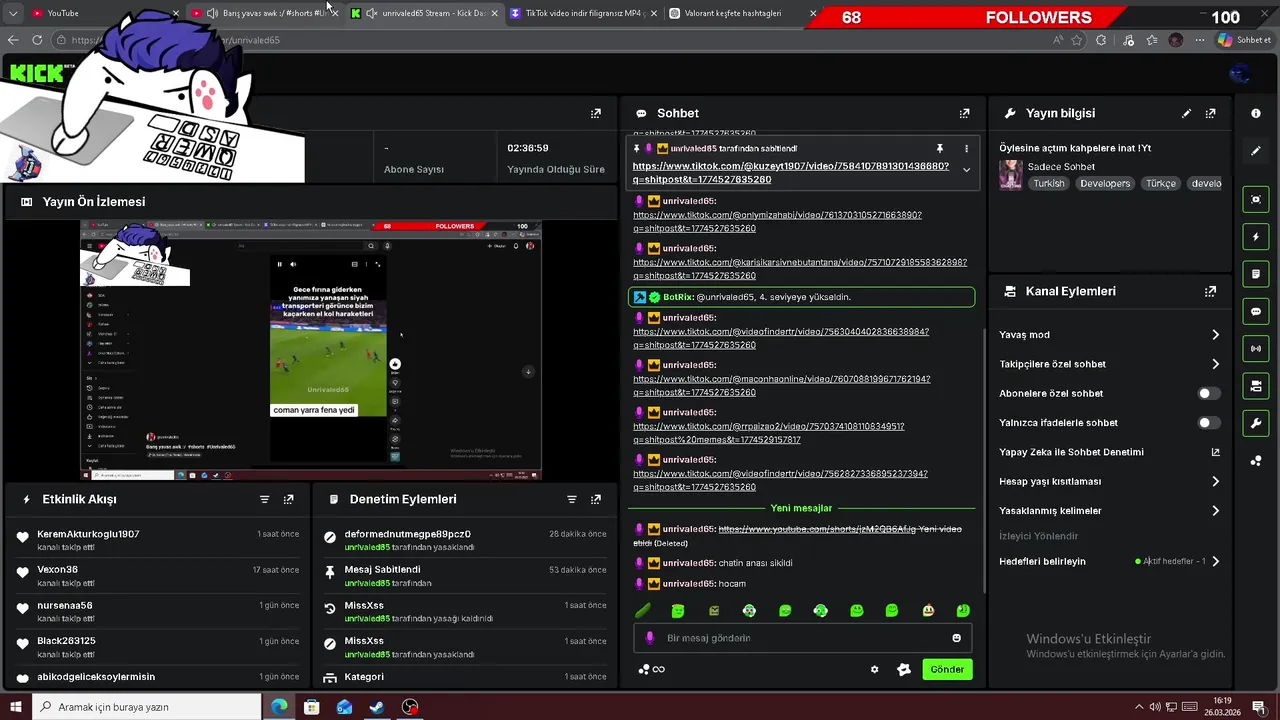Pop out the Sohbet chat panel

tap(964, 113)
